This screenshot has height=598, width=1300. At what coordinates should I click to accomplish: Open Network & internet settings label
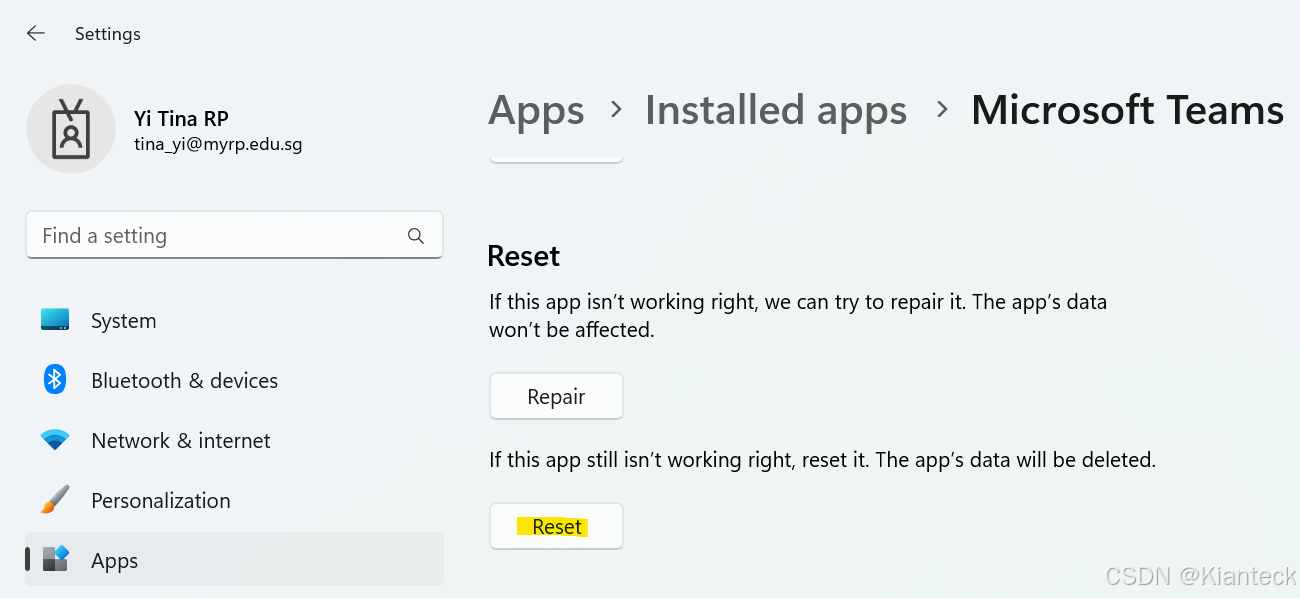coord(181,441)
